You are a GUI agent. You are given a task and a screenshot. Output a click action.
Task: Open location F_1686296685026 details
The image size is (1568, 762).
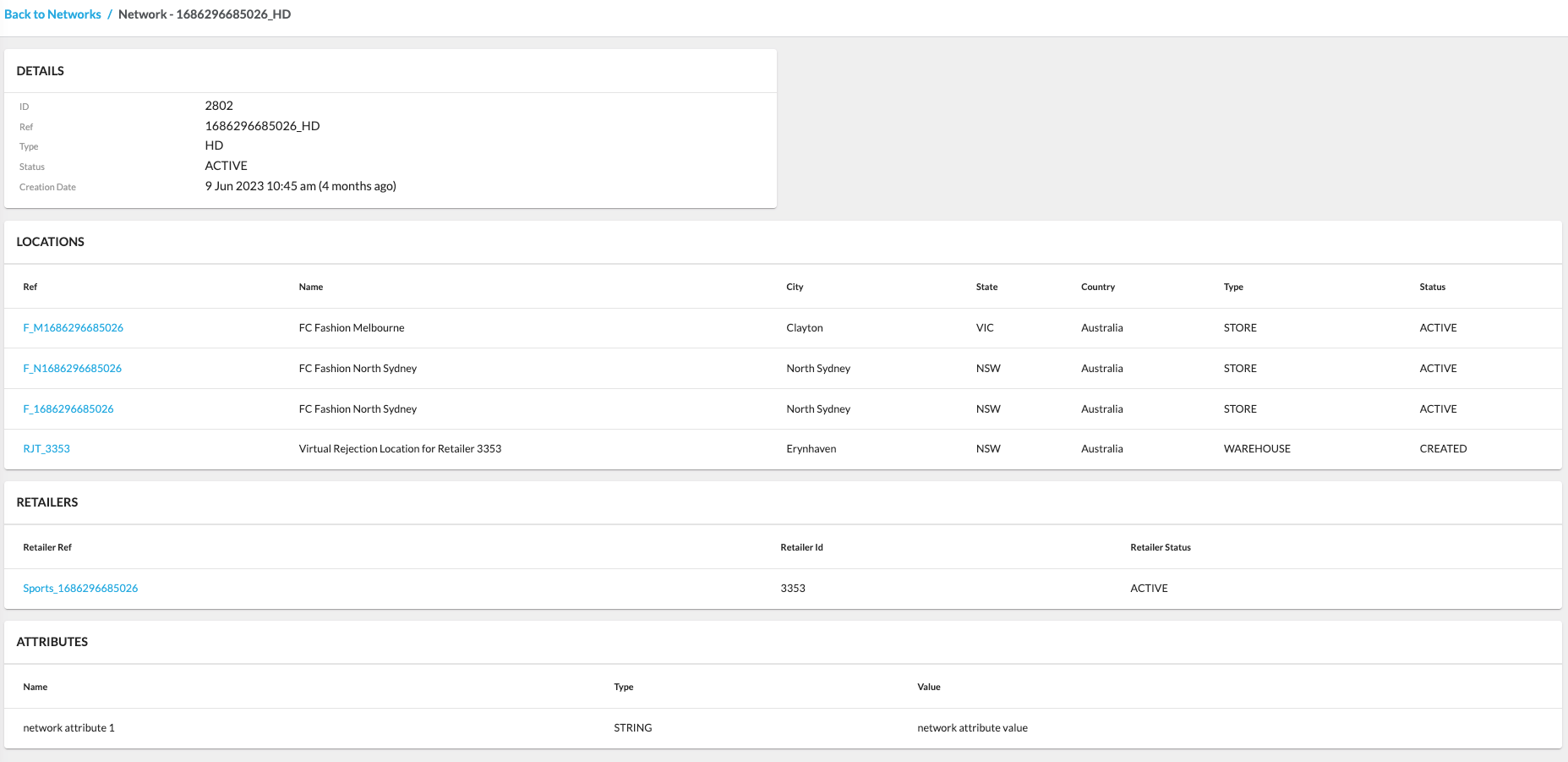coord(69,408)
